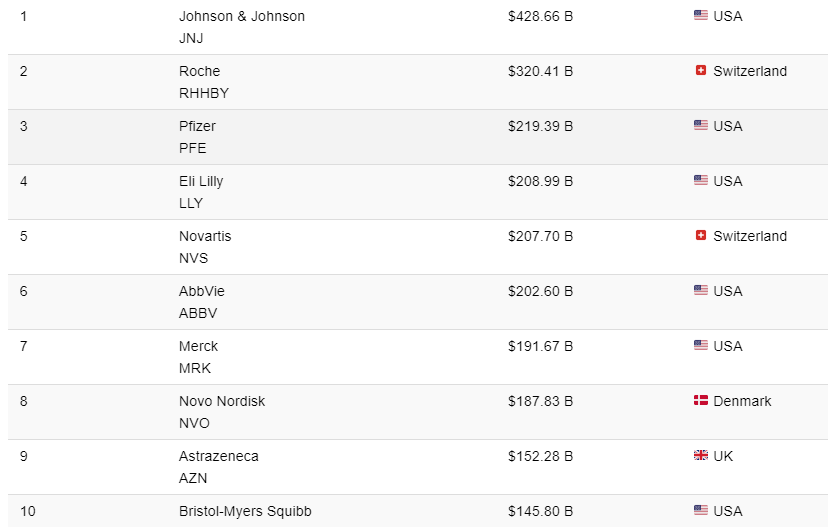Click the Eli Lilly company name
The width and height of the screenshot is (836, 527).
point(200,181)
